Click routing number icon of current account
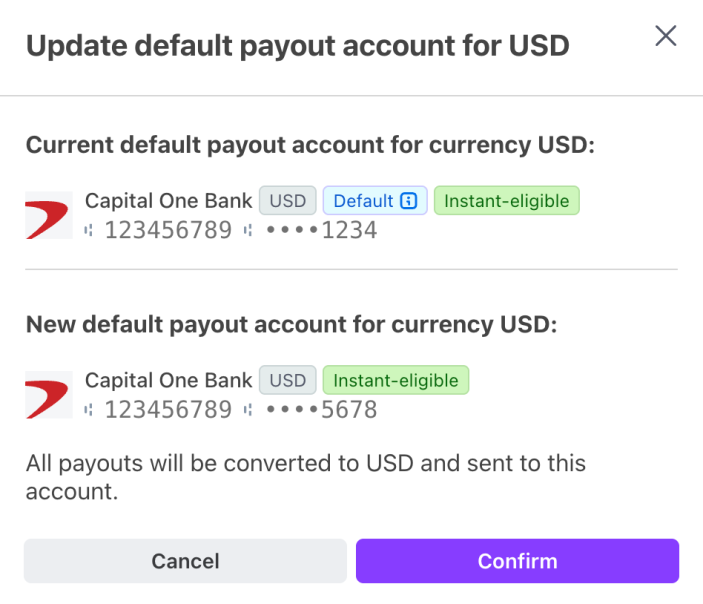703x604 pixels. point(89,230)
